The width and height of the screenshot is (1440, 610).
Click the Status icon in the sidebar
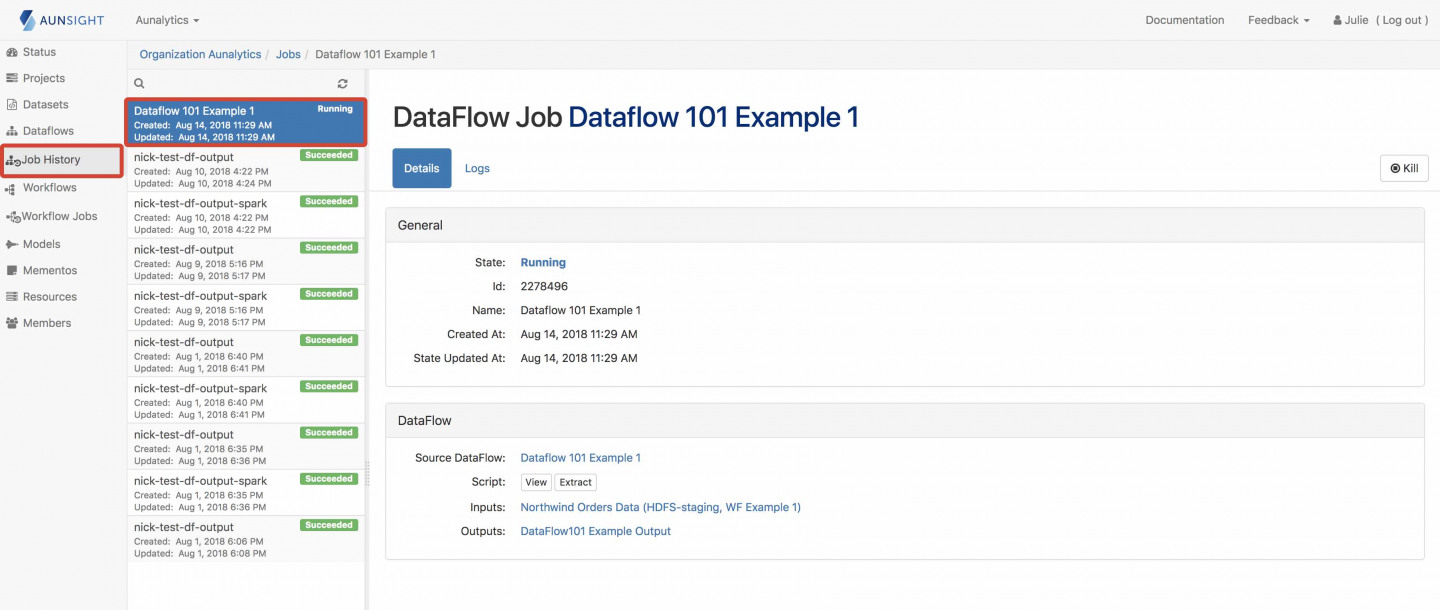12,52
